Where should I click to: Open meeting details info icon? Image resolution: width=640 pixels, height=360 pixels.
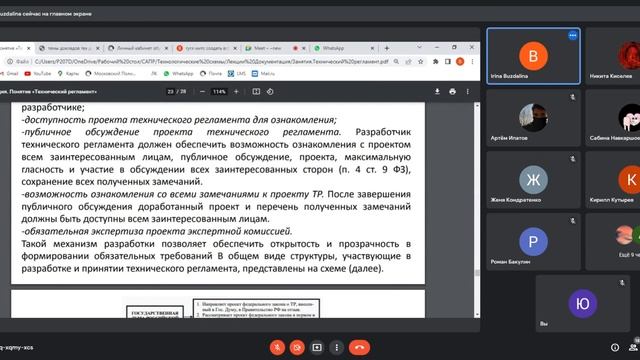point(615,347)
